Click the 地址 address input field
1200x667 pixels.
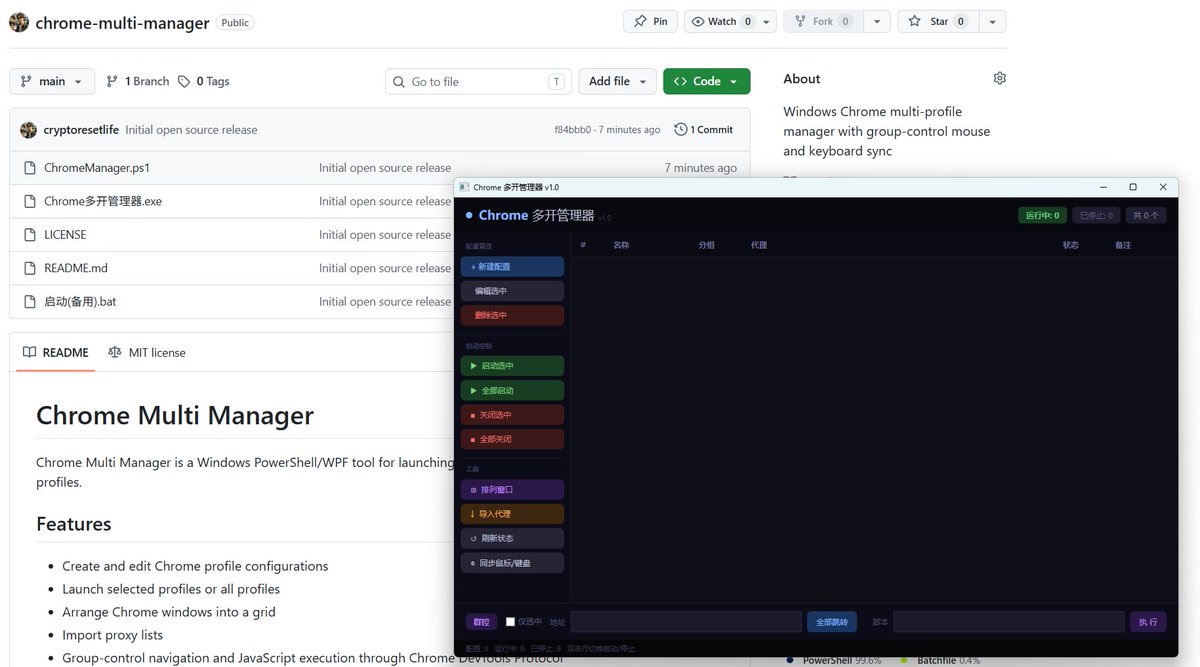pos(686,622)
